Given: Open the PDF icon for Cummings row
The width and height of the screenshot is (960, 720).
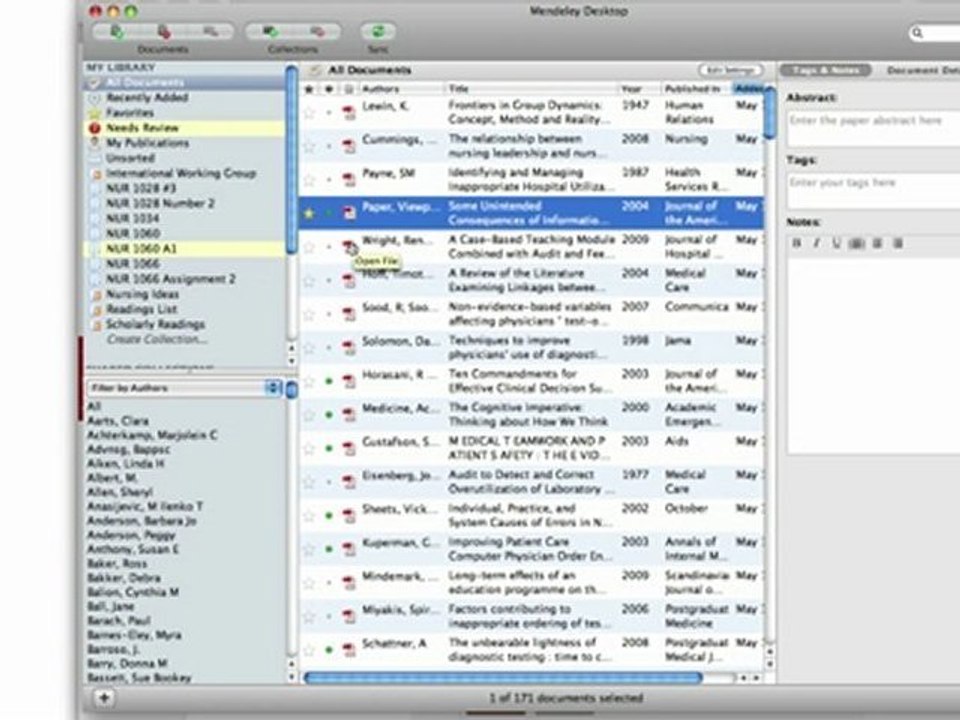Looking at the screenshot, I should (349, 146).
